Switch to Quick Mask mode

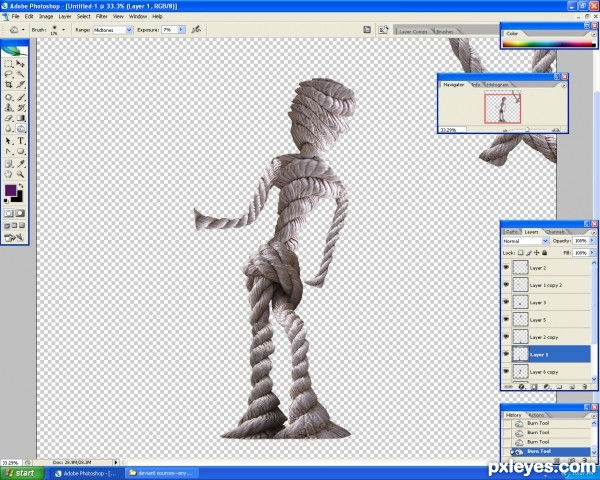pos(20,213)
